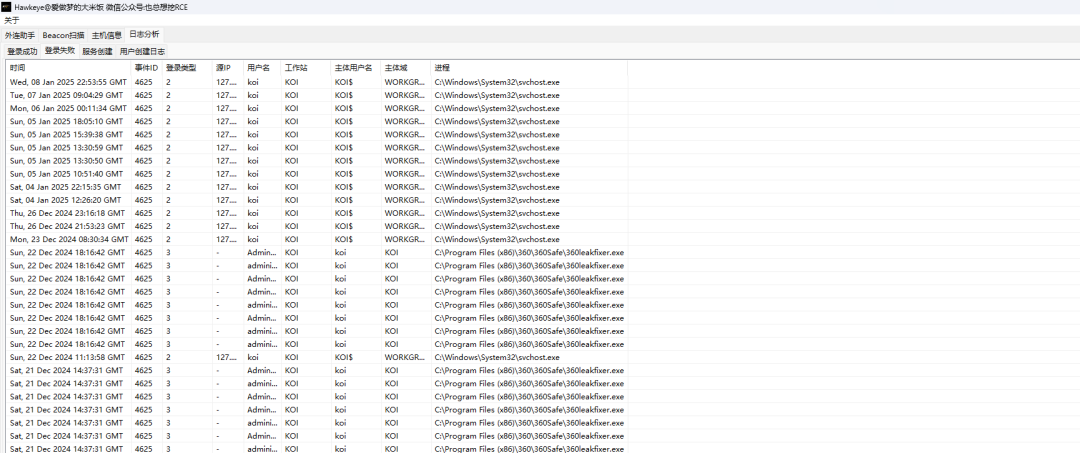Screen dimensions: 1080x453
Task: Sort by the 事件ID column header
Action: 147,68
